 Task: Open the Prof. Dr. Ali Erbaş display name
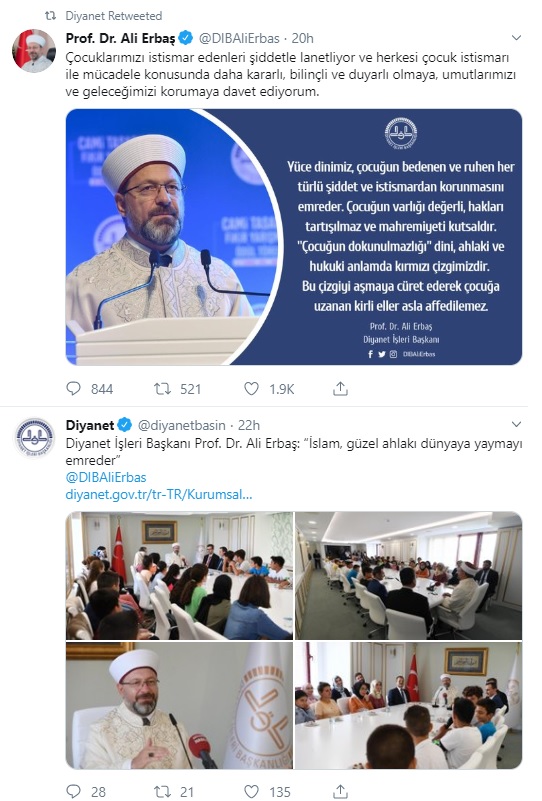(x=121, y=38)
